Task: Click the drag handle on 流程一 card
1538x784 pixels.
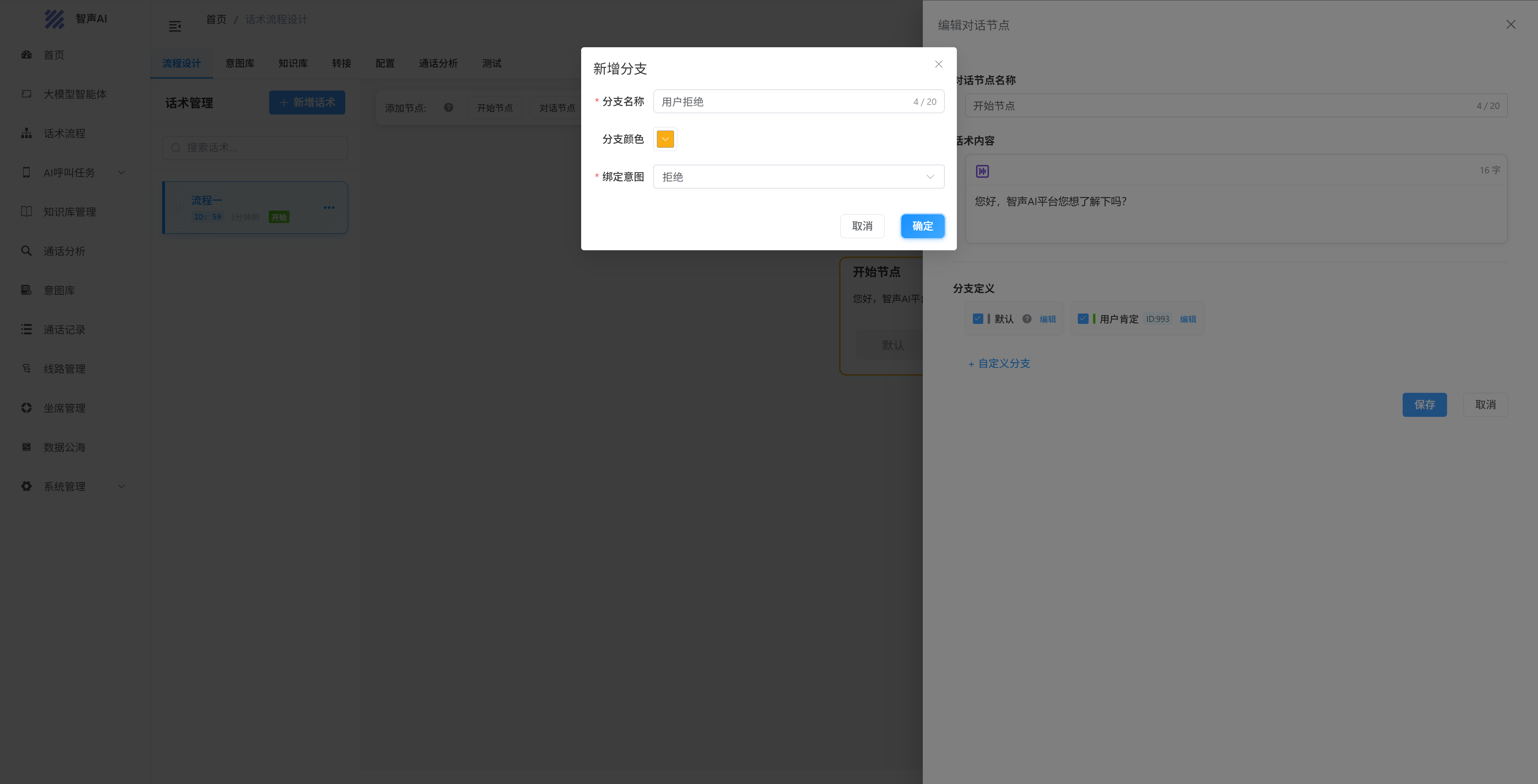Action: pos(178,208)
